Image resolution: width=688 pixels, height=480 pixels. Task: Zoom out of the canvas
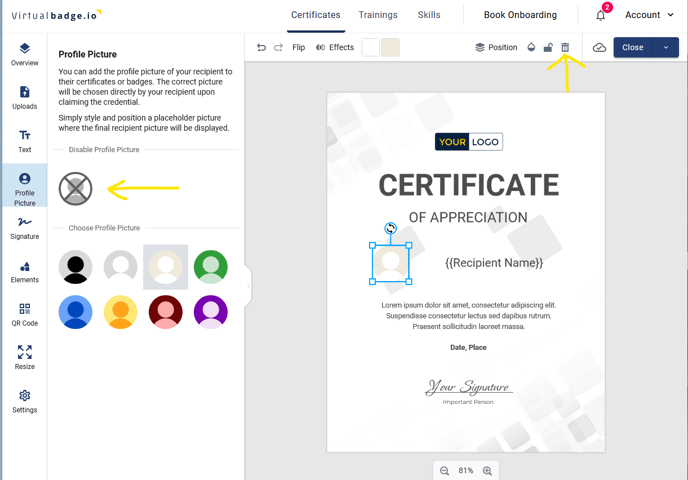(x=444, y=471)
